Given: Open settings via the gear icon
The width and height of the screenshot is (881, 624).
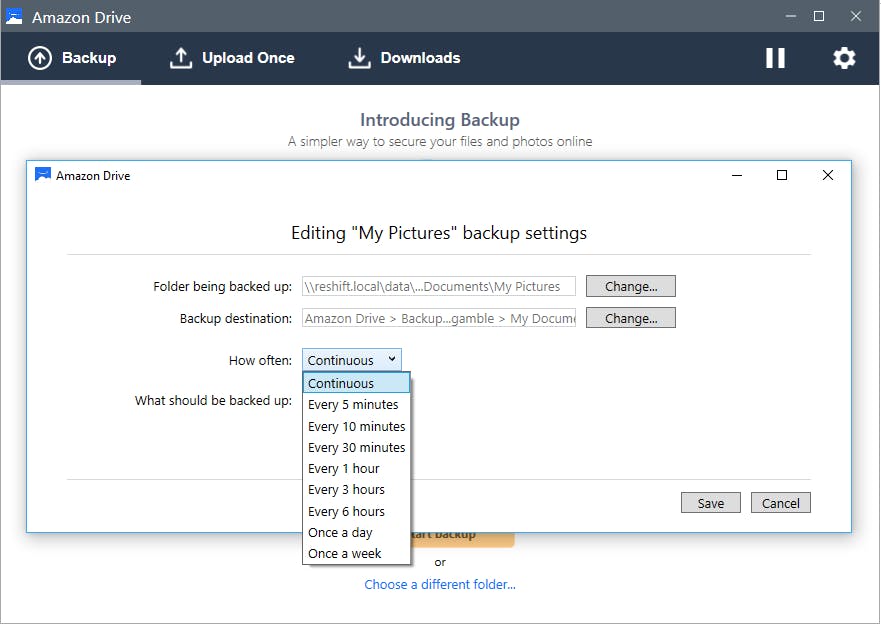Looking at the screenshot, I should (844, 58).
